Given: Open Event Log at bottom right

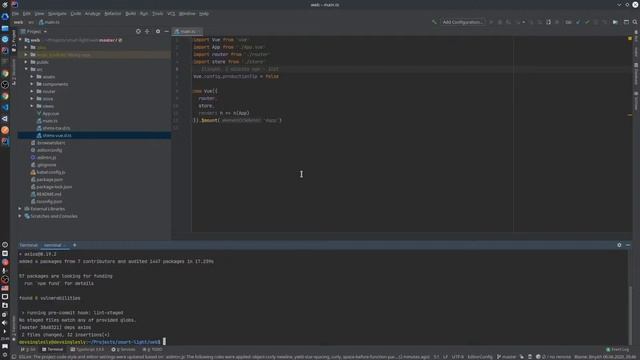Looking at the screenshot, I should pyautogui.click(x=618, y=349).
